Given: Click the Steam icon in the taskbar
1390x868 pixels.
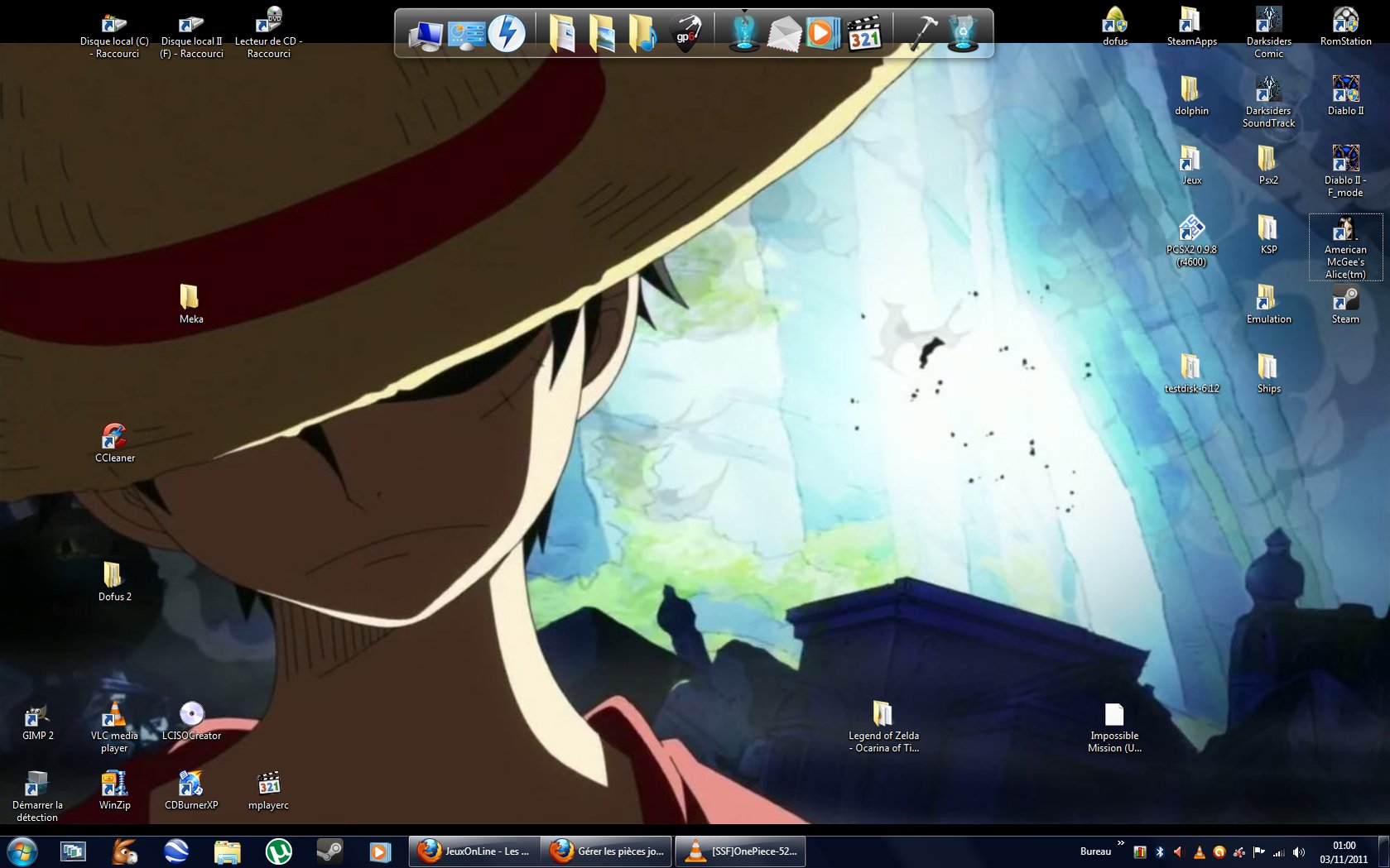Looking at the screenshot, I should 329,851.
